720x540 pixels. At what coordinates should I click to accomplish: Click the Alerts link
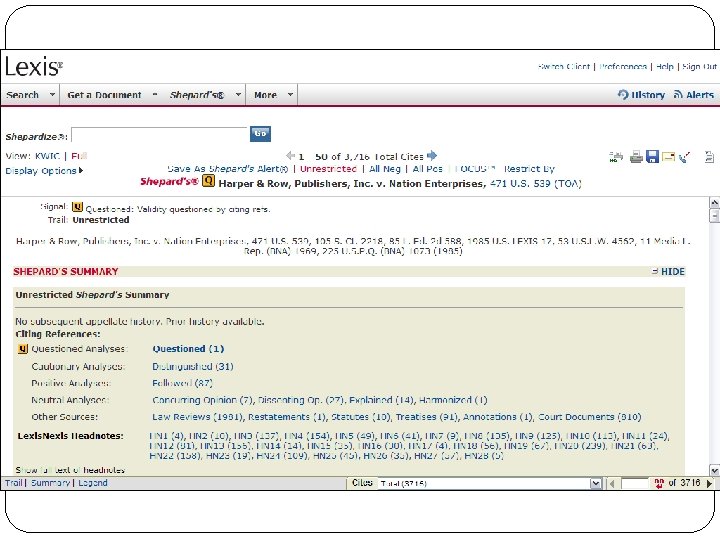click(700, 95)
